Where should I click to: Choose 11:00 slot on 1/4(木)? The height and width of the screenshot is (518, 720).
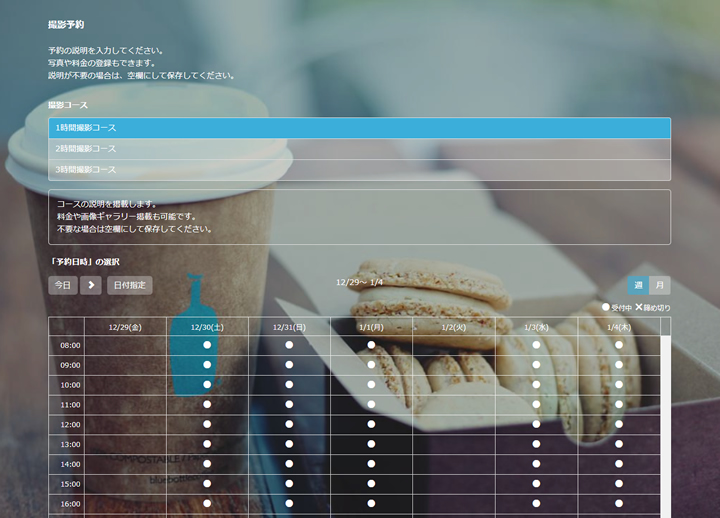tap(618, 405)
